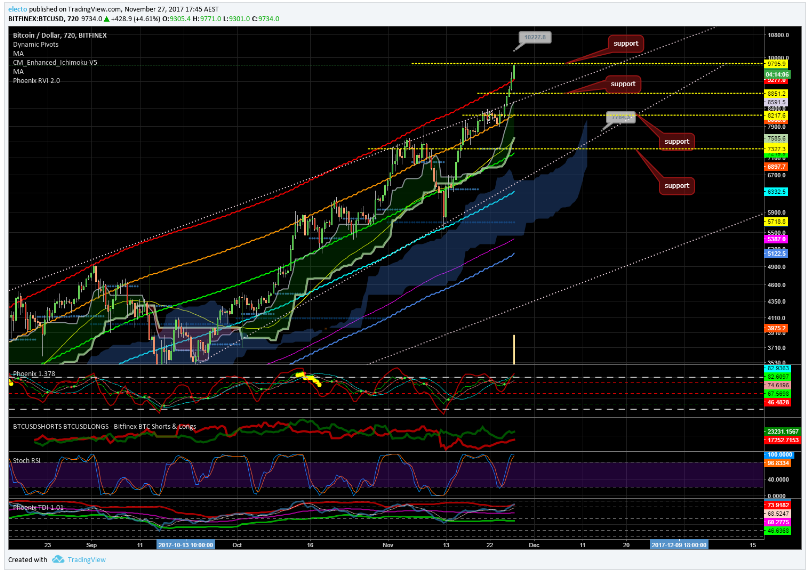The width and height of the screenshot is (807, 573).
Task: Select the green 23231 longs value label
Action: click(782, 431)
